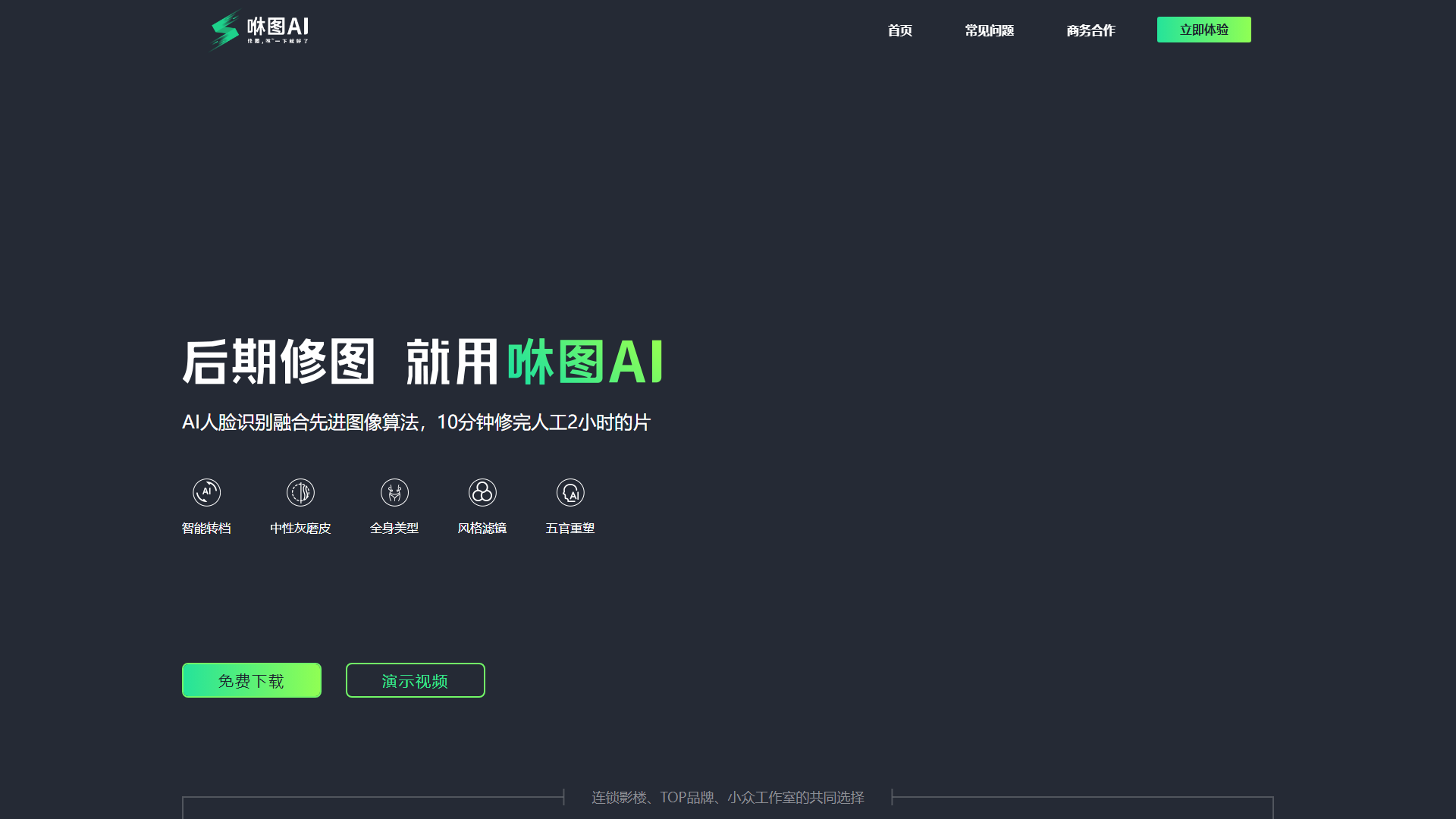Viewport: 1456px width, 819px height.
Task: Click the 风格滤镜 text label
Action: (482, 529)
